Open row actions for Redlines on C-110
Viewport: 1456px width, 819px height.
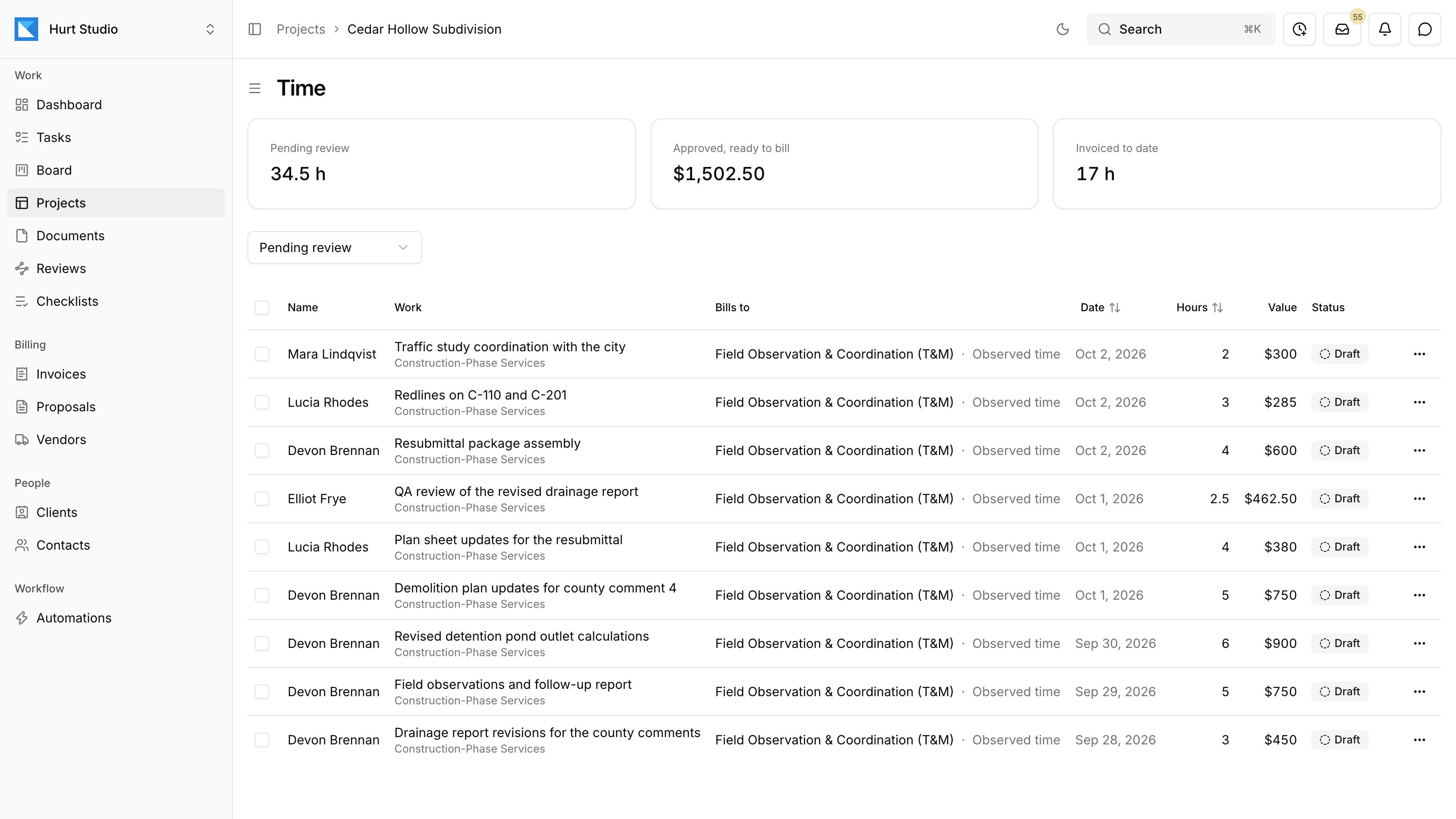click(1419, 402)
